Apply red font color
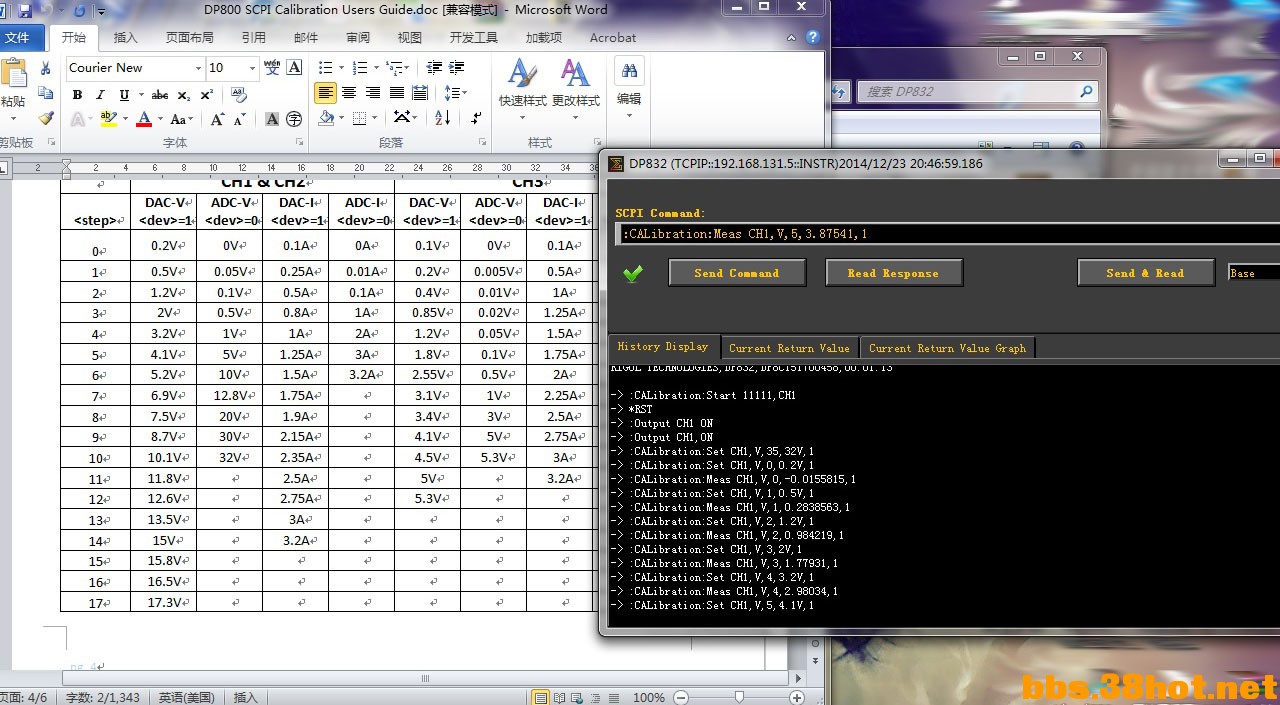Viewport: 1280px width, 705px height. point(143,119)
